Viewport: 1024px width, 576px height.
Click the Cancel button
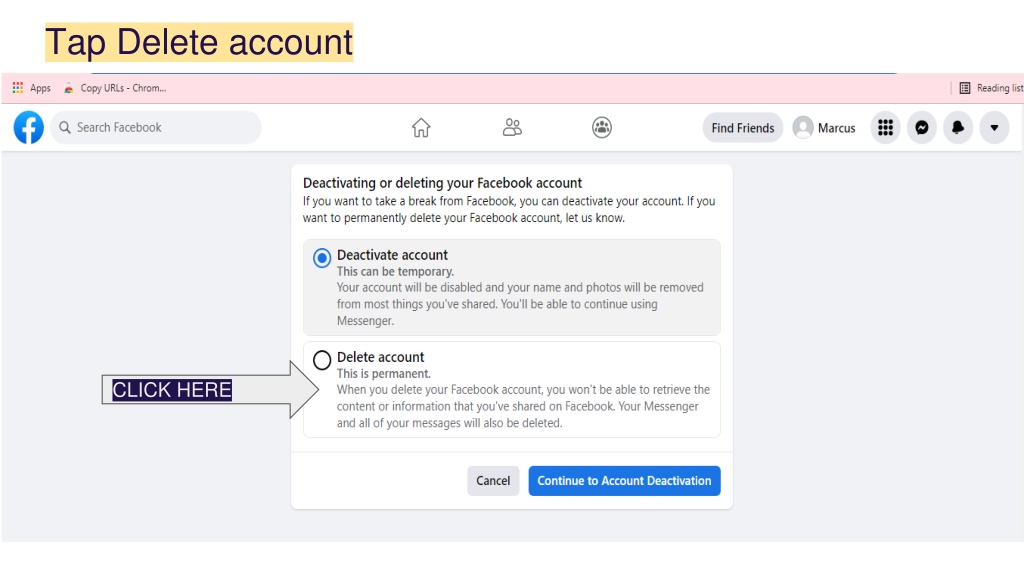(493, 481)
